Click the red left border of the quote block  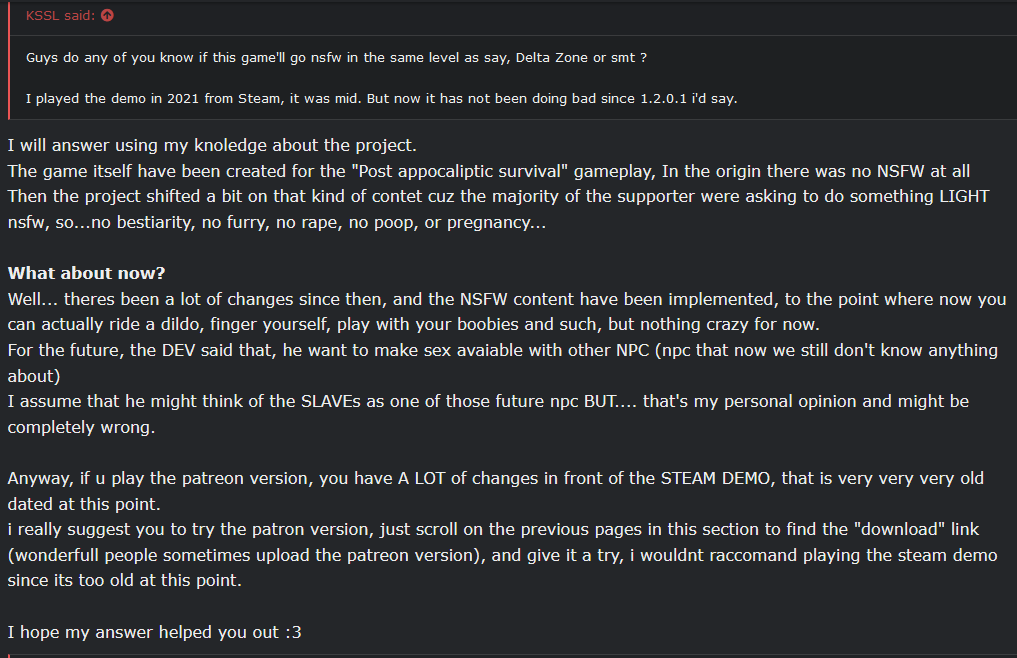pos(9,60)
